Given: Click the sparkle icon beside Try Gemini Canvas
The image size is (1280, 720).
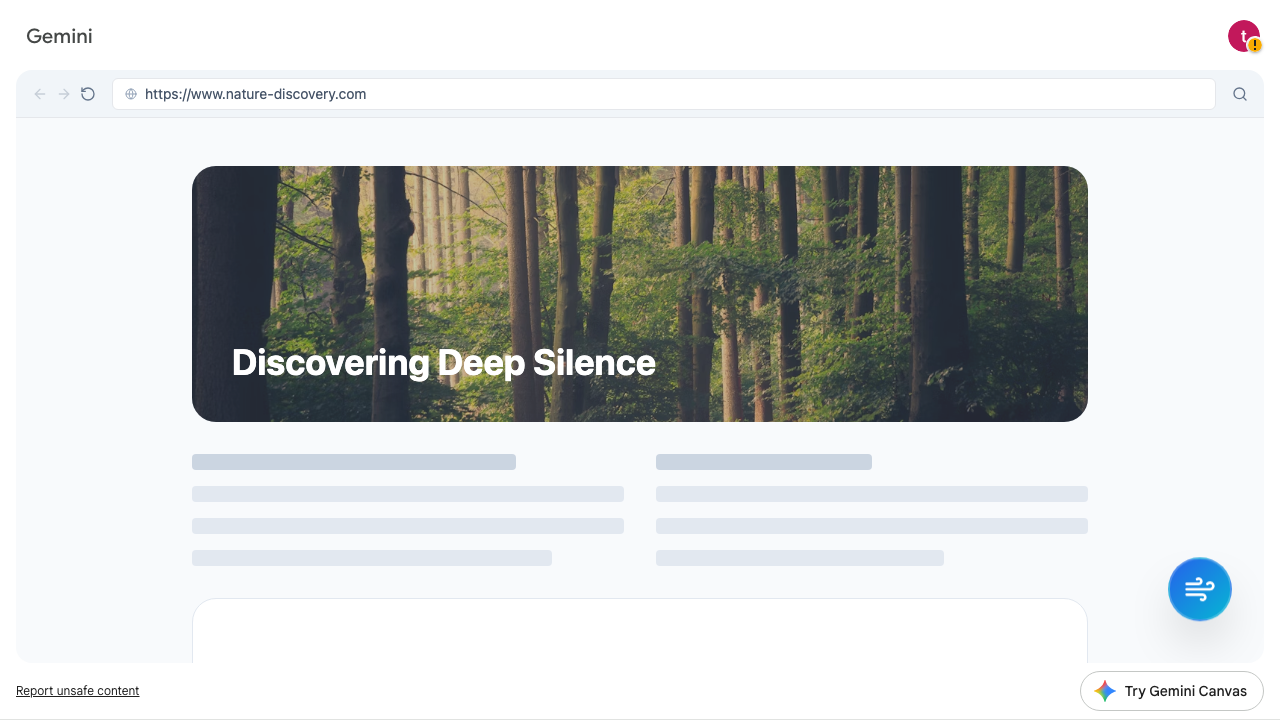Looking at the screenshot, I should (1105, 691).
